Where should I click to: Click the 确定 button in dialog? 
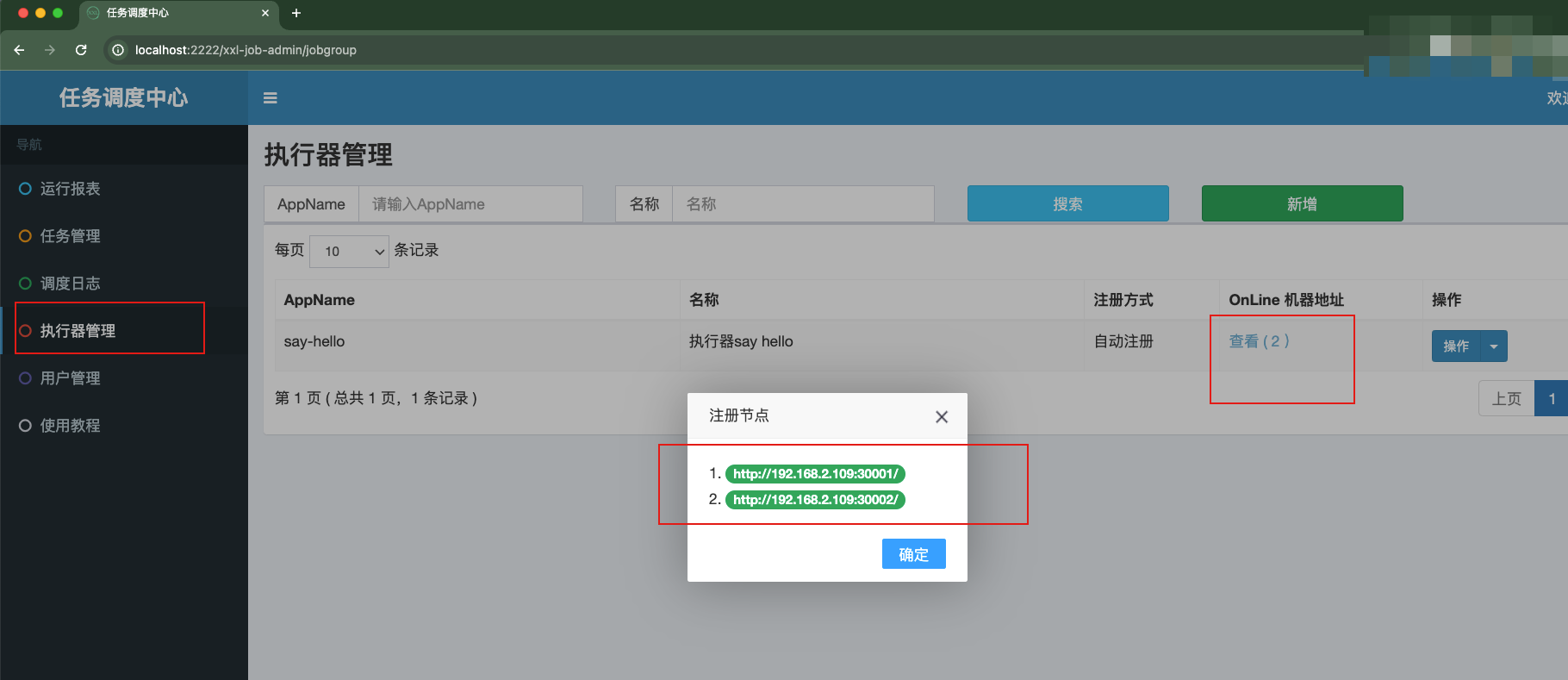(913, 554)
